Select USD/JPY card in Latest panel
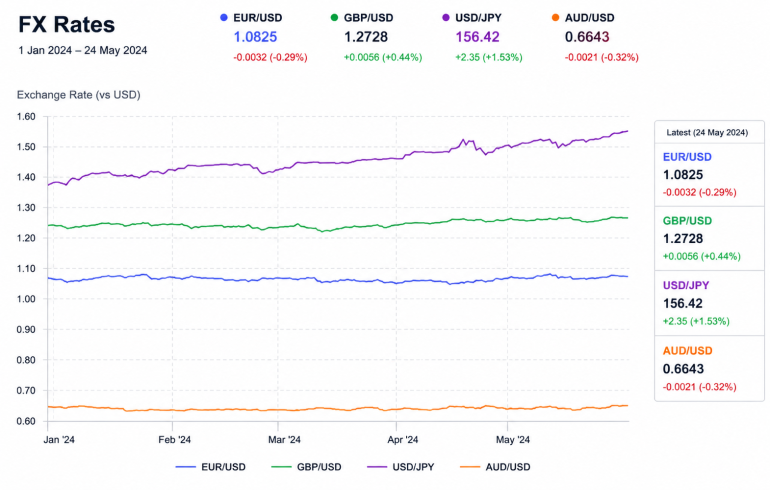The image size is (770, 490). pyautogui.click(x=709, y=303)
